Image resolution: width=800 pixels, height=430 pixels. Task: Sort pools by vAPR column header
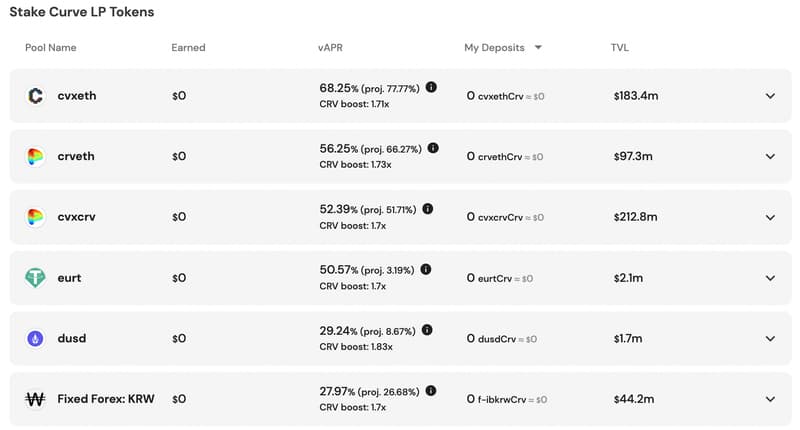[332, 48]
